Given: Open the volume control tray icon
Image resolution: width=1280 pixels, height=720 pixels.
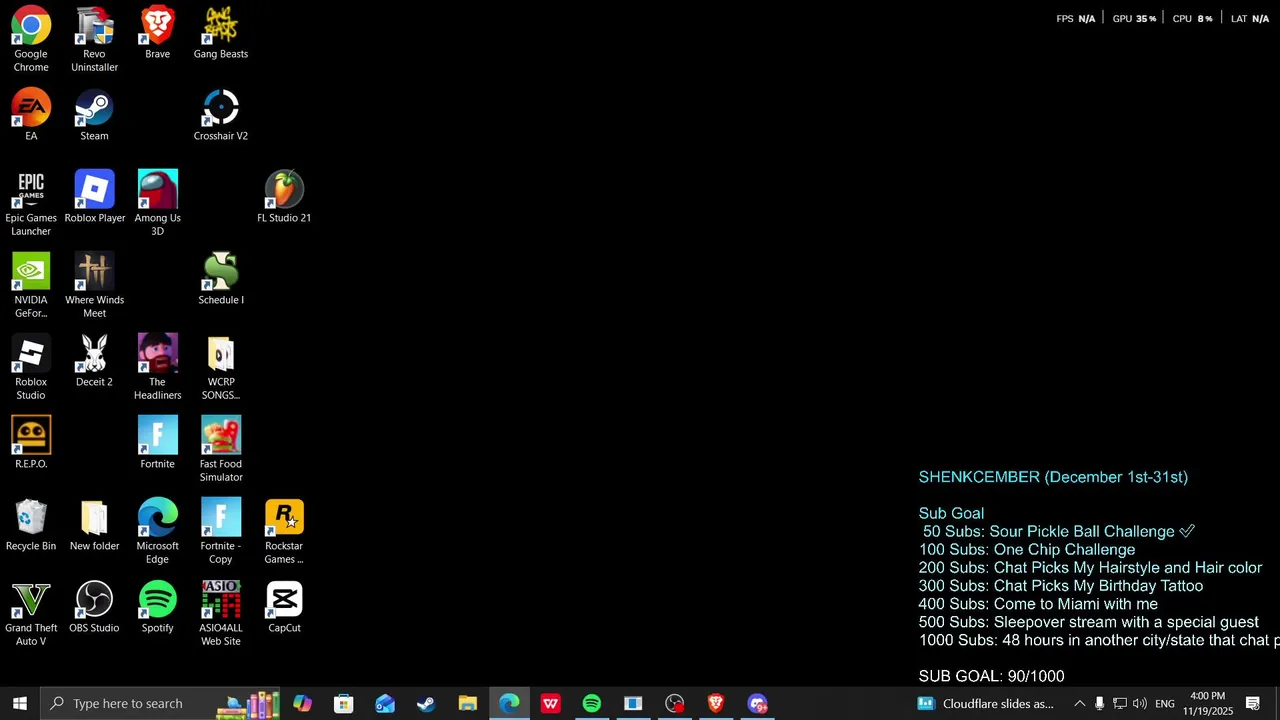Looking at the screenshot, I should (x=1140, y=704).
